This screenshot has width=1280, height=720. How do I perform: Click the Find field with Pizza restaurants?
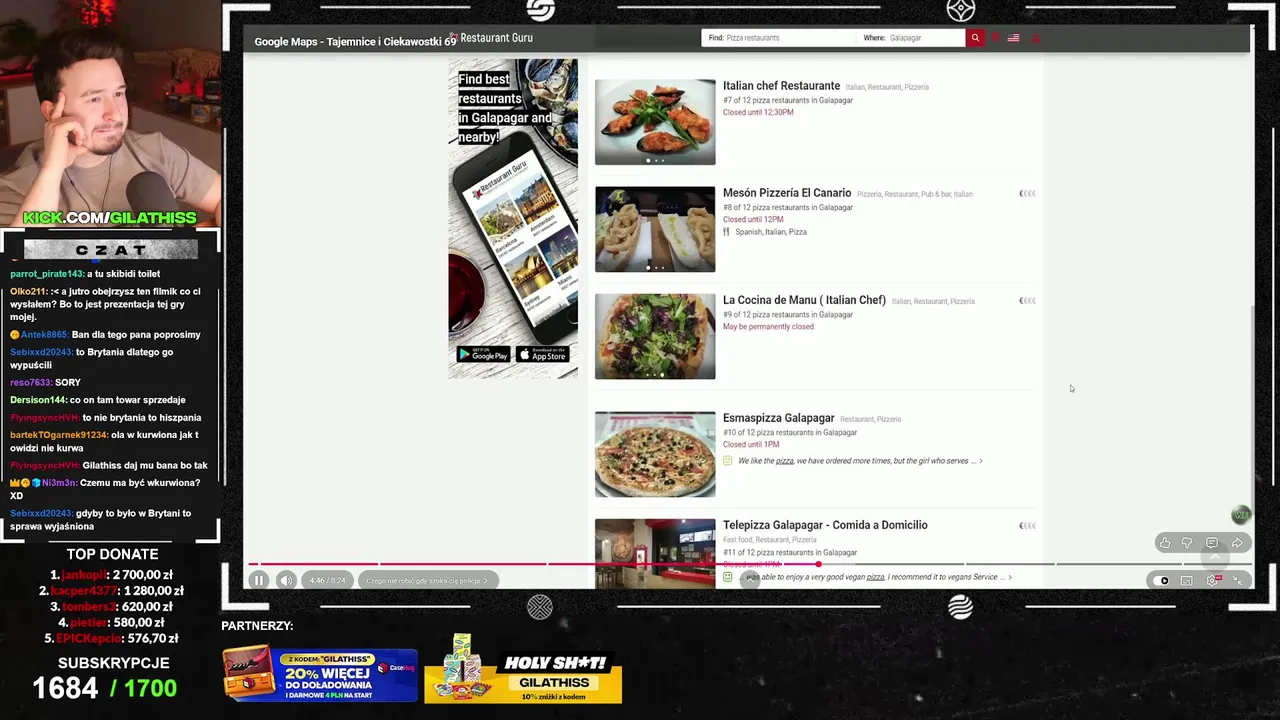(780, 38)
